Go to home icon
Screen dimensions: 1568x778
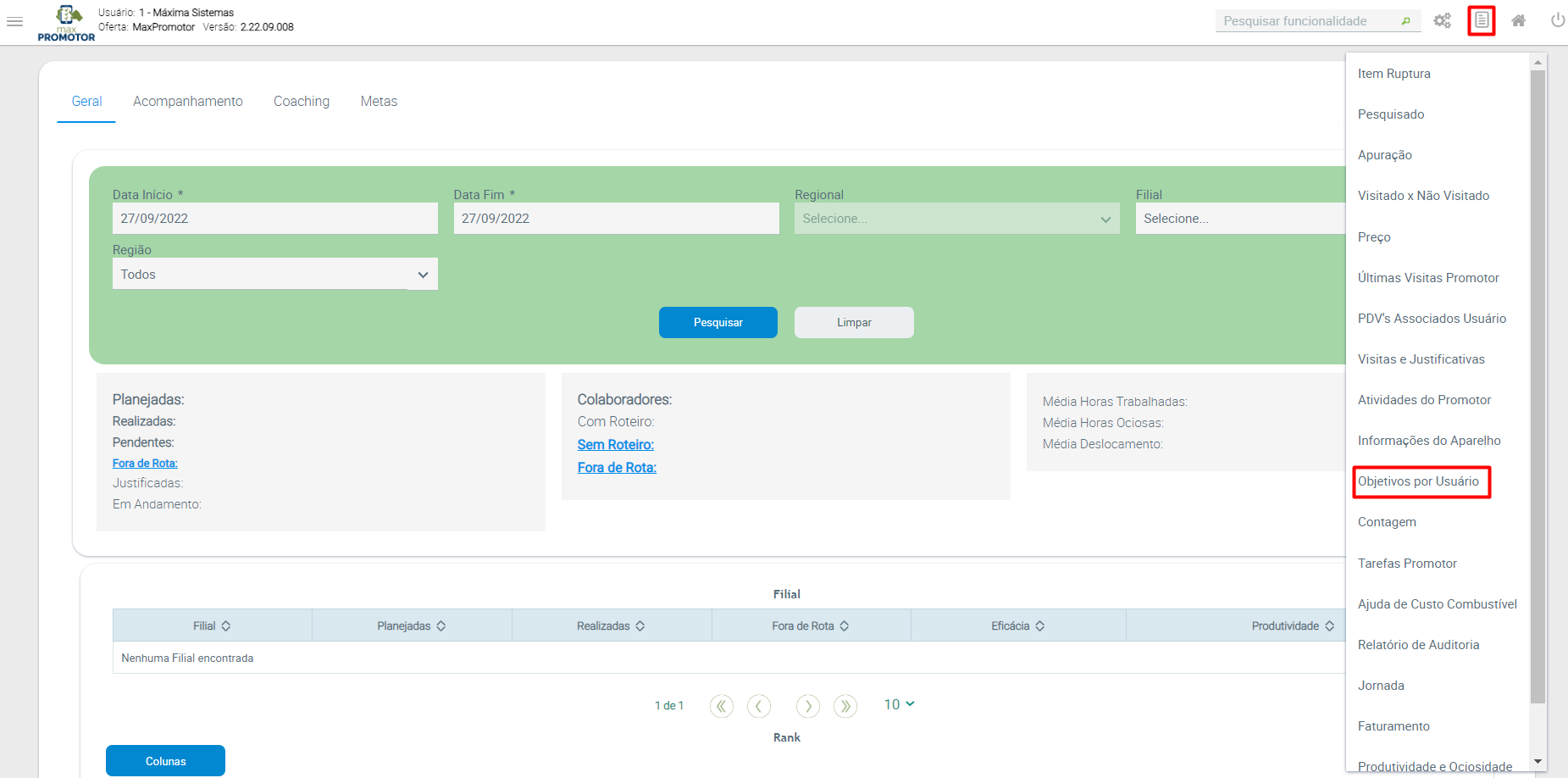click(x=1519, y=20)
